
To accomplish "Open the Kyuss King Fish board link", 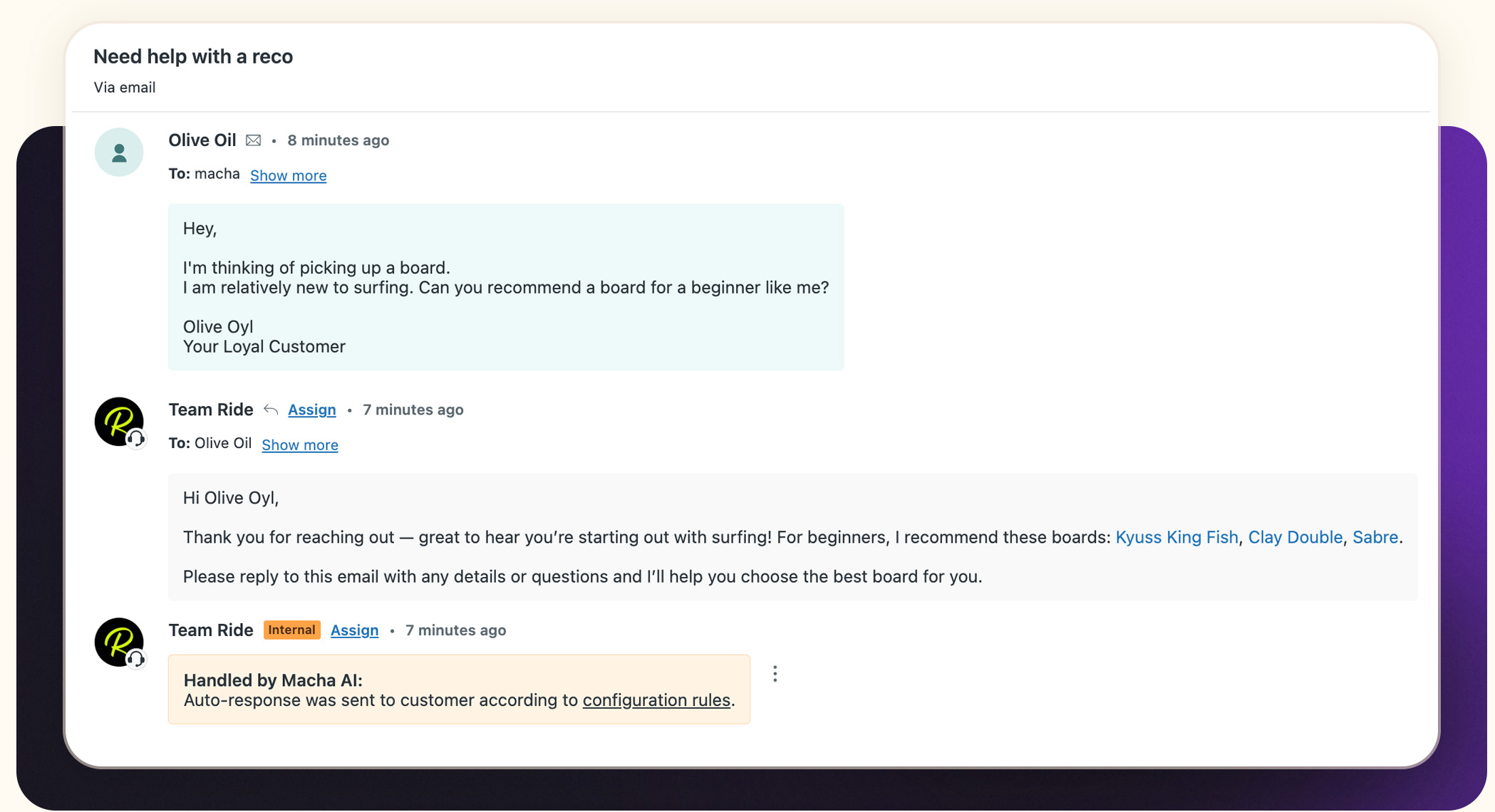I will tap(1176, 537).
